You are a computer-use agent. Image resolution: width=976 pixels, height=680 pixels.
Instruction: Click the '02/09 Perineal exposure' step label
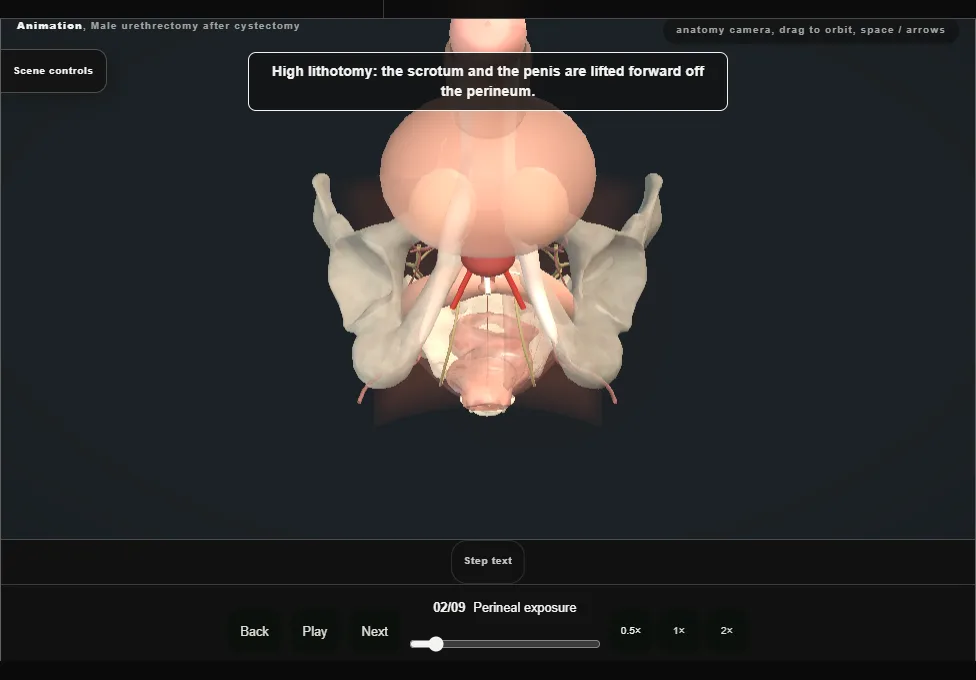tap(505, 608)
